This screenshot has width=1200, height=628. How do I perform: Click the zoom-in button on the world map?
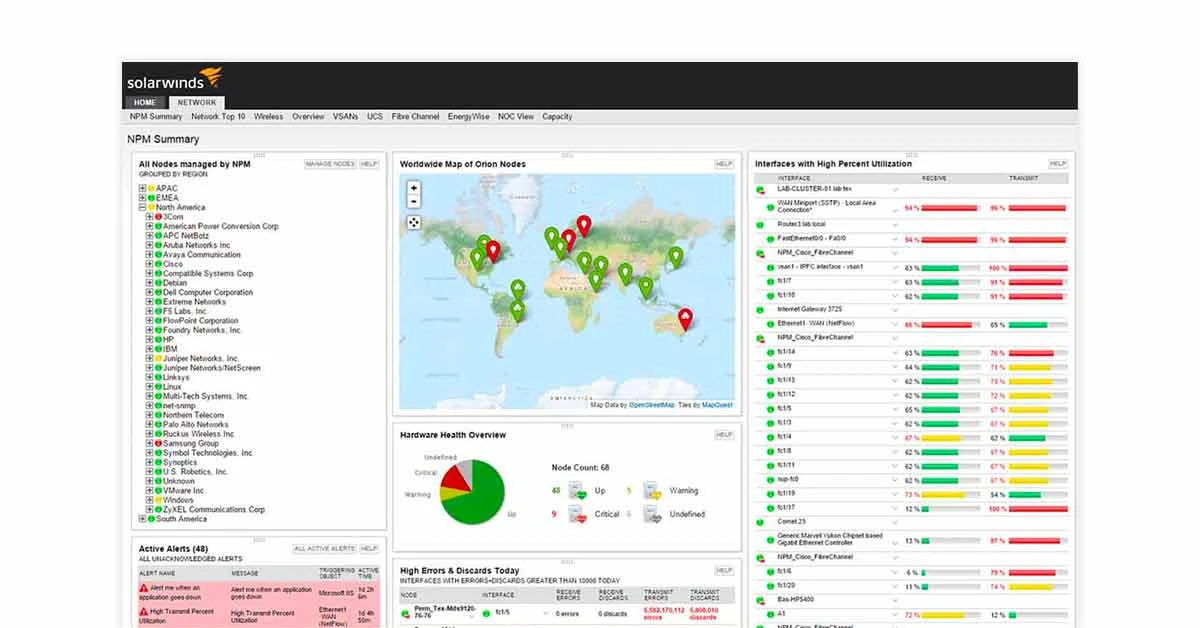(413, 188)
